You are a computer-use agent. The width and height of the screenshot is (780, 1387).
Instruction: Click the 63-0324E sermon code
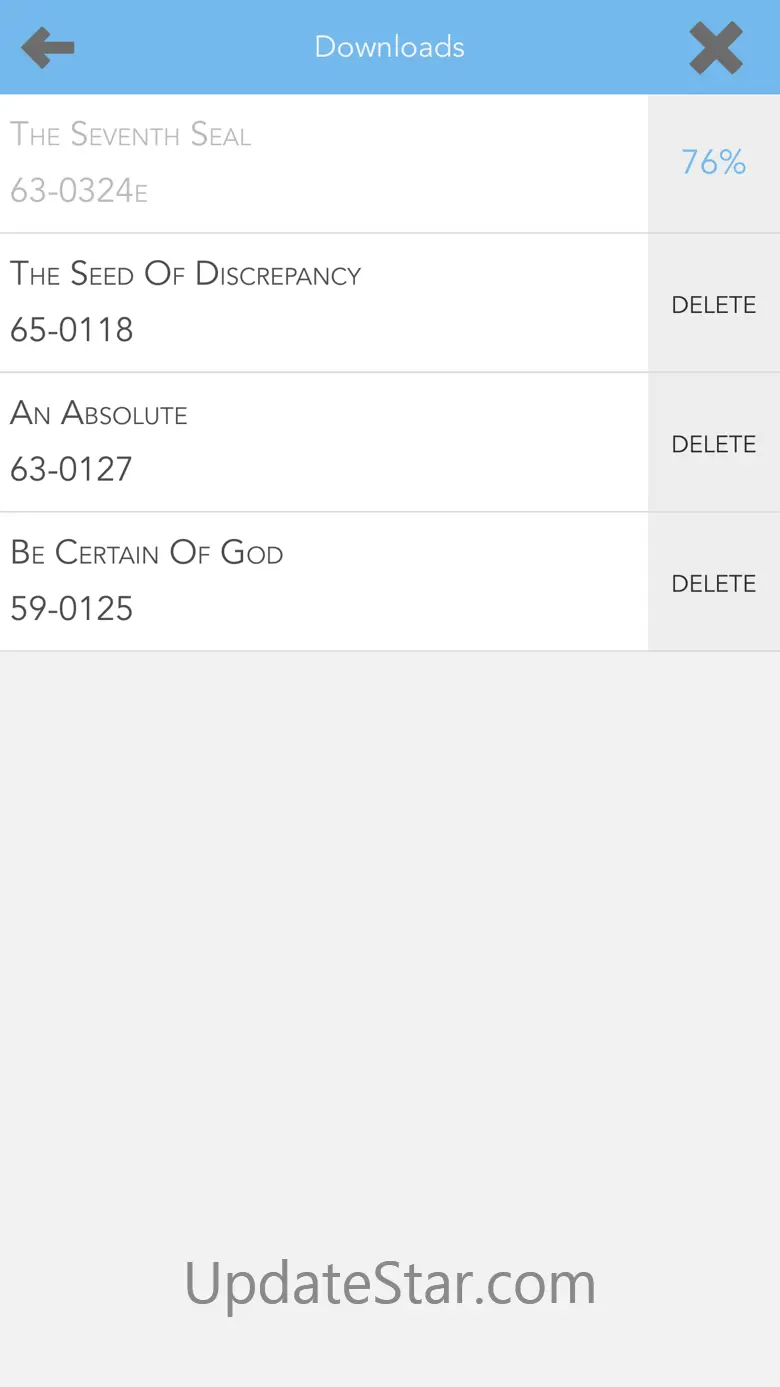[79, 190]
